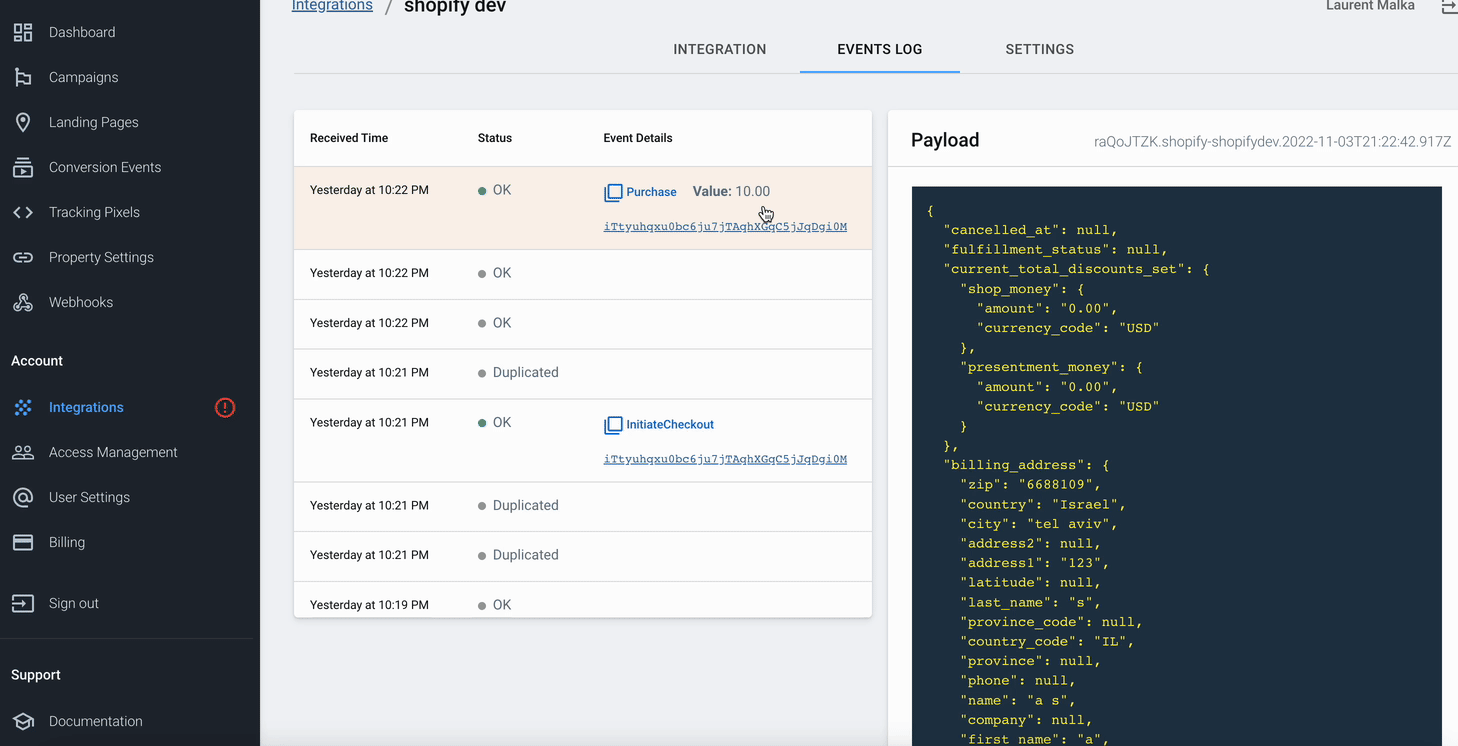Click the Landing Pages pin icon
This screenshot has height=746, width=1458.
pos(23,122)
